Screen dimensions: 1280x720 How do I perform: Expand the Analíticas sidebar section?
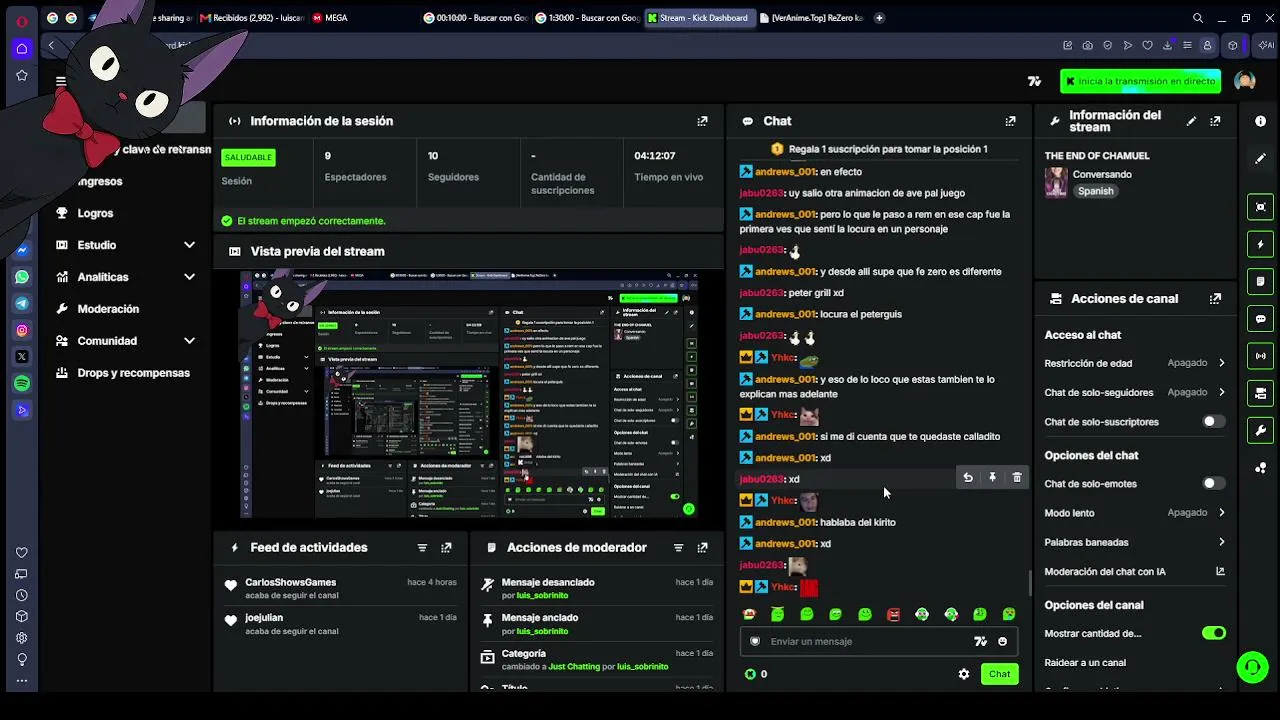[189, 277]
